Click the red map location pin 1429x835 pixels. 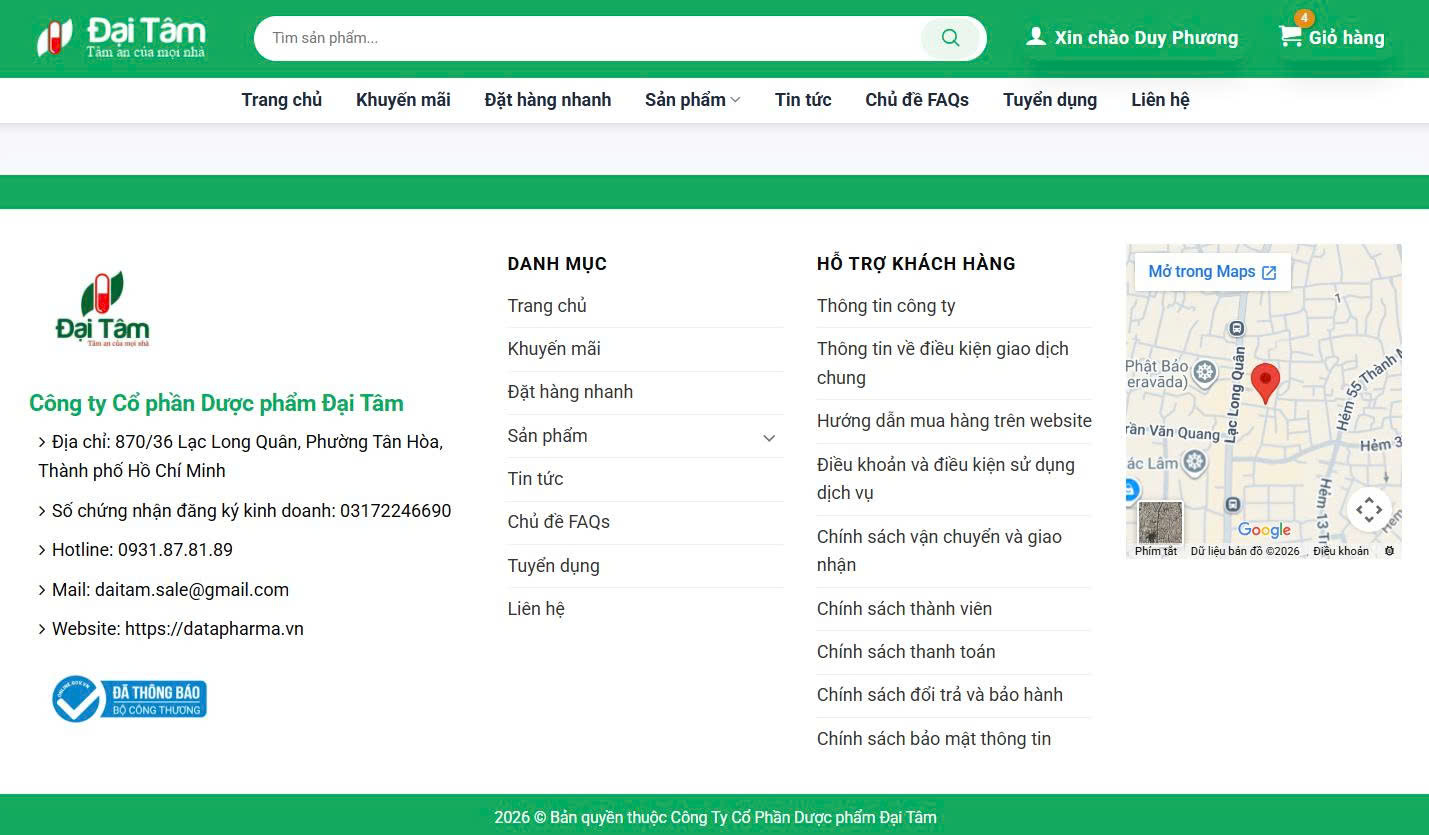1265,382
